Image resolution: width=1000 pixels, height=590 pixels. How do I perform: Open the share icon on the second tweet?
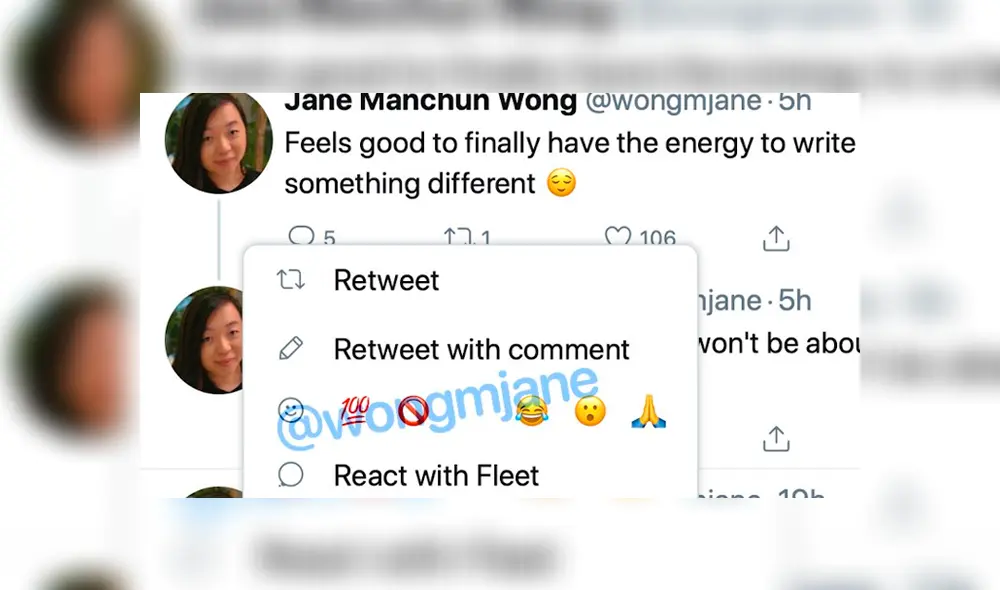pyautogui.click(x=776, y=438)
